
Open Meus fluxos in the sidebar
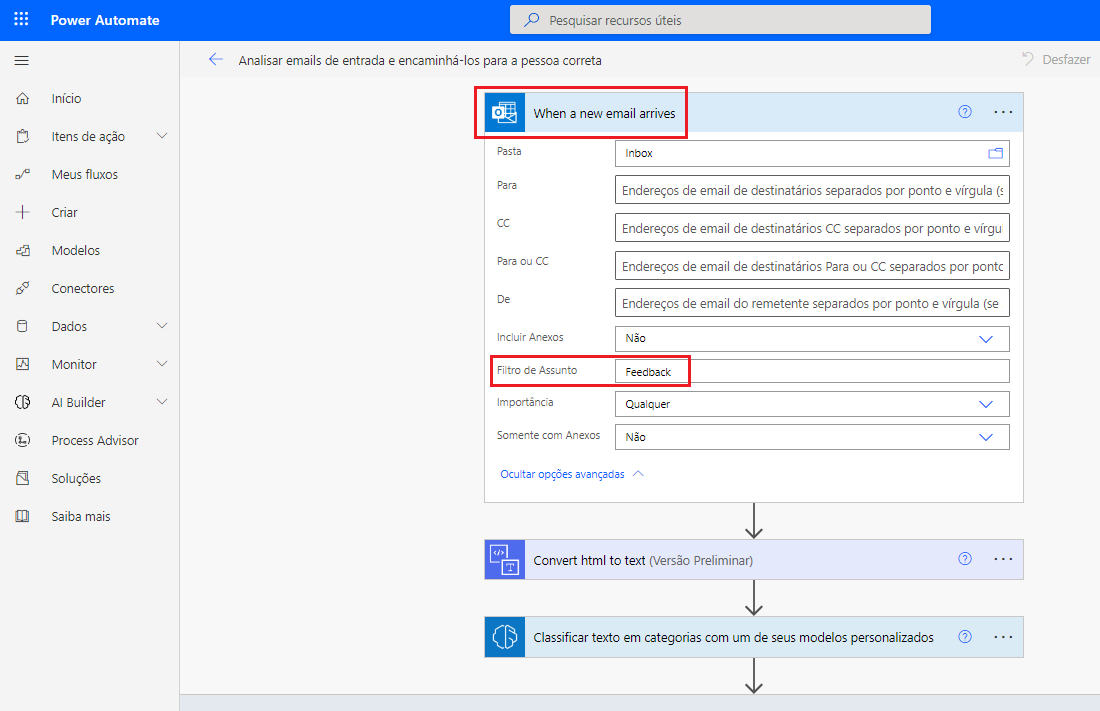pyautogui.click(x=85, y=174)
